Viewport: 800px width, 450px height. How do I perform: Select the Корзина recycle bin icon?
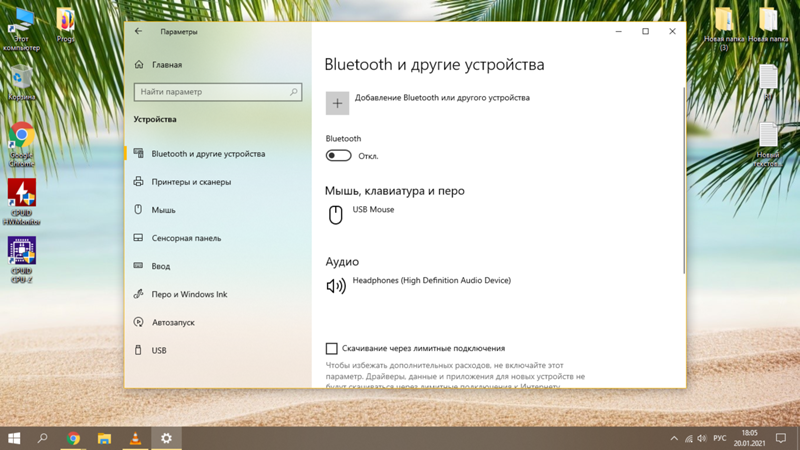point(21,83)
